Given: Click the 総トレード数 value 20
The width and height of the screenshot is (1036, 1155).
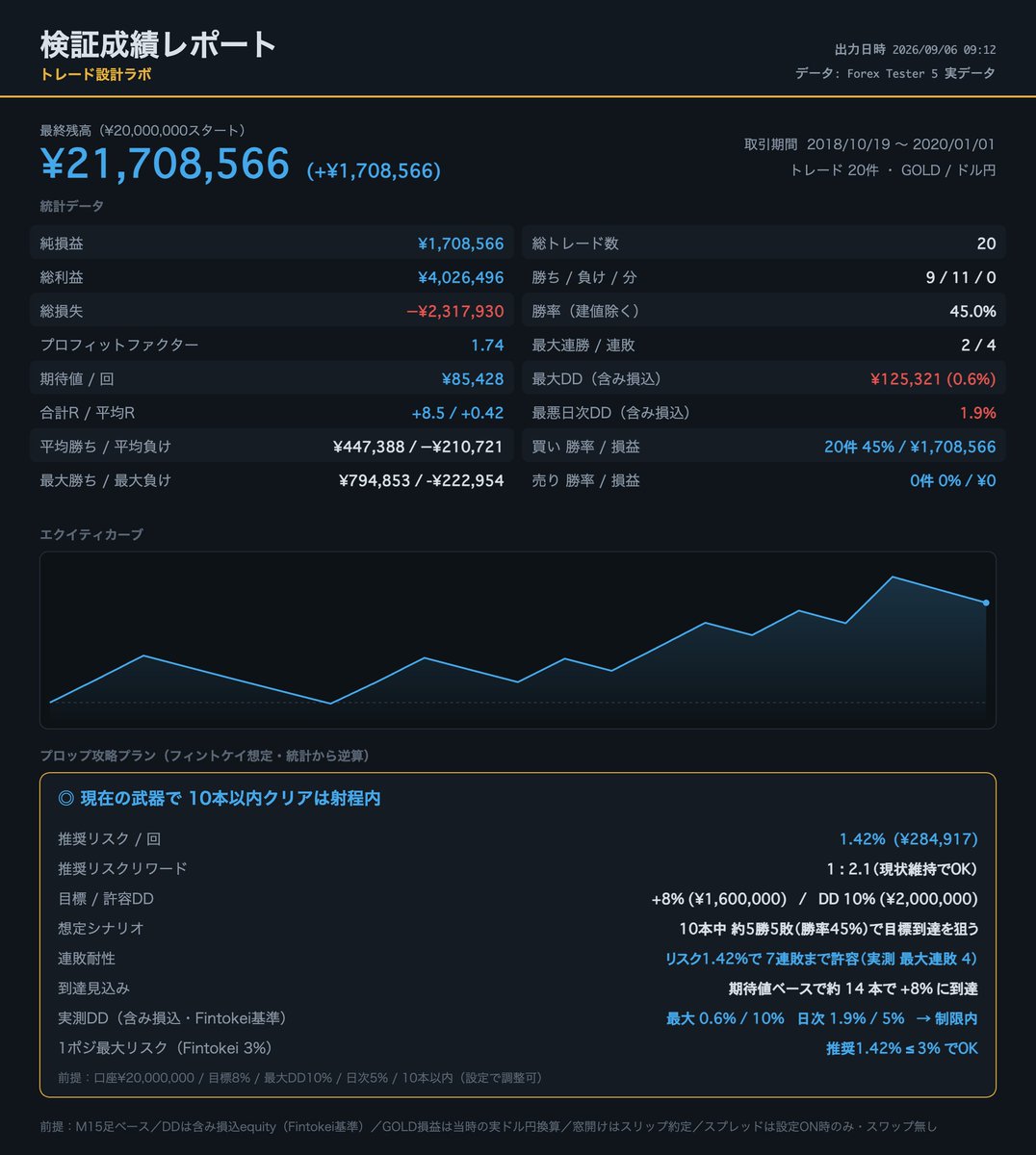Looking at the screenshot, I should 986,244.
